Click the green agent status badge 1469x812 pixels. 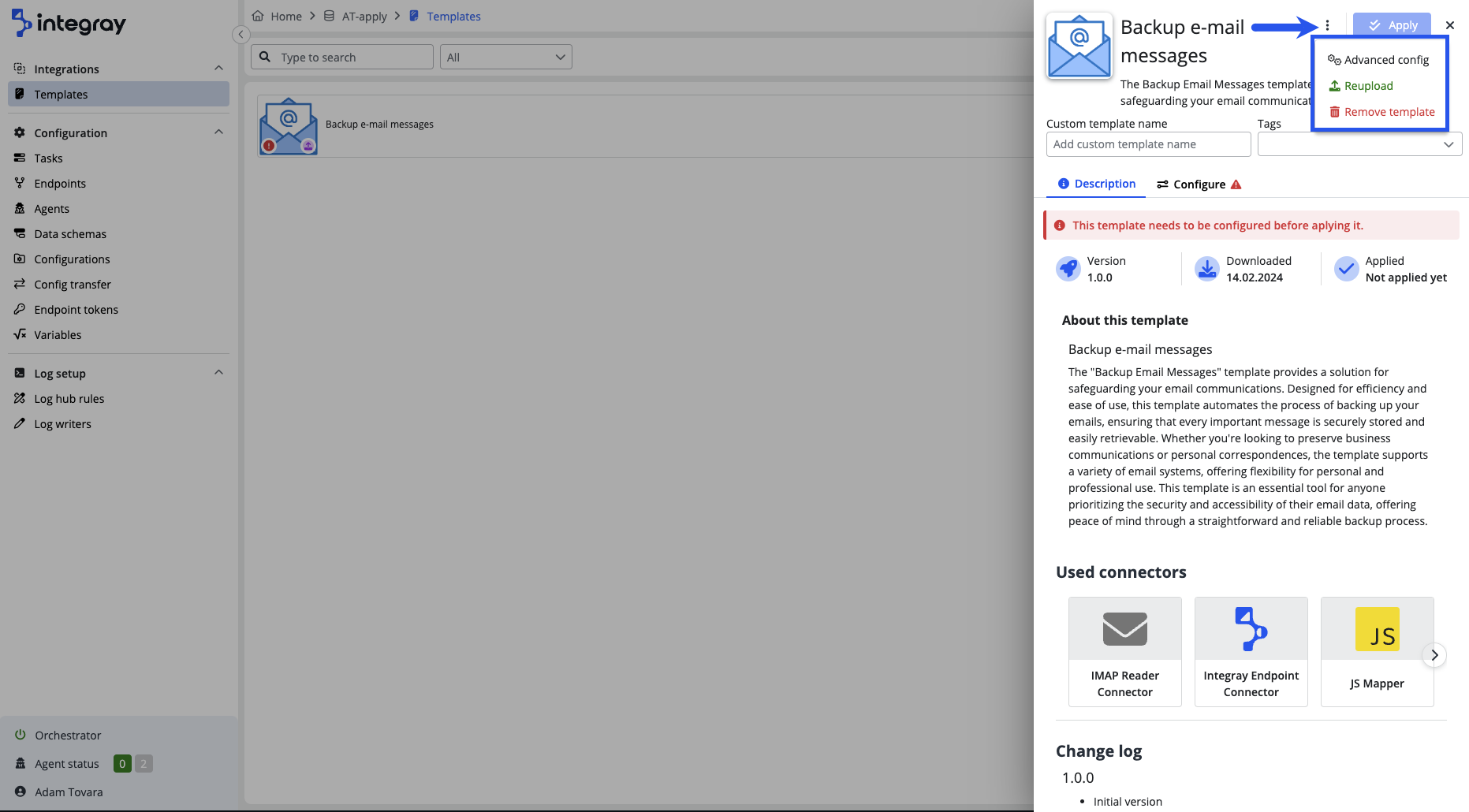[122, 763]
